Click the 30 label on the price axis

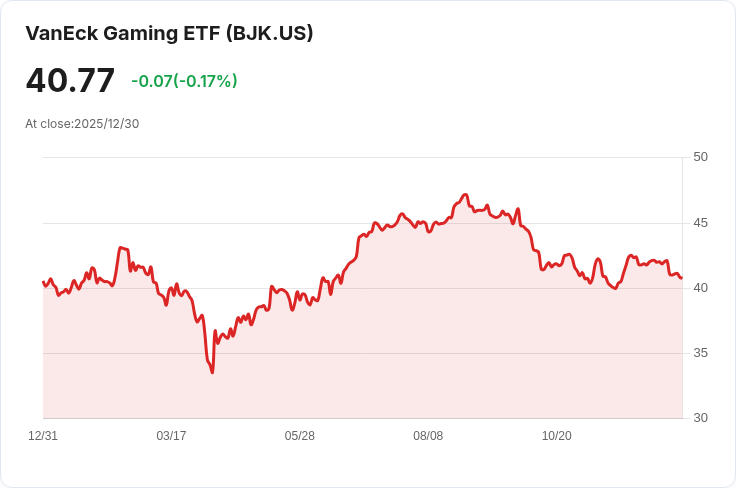click(x=700, y=418)
